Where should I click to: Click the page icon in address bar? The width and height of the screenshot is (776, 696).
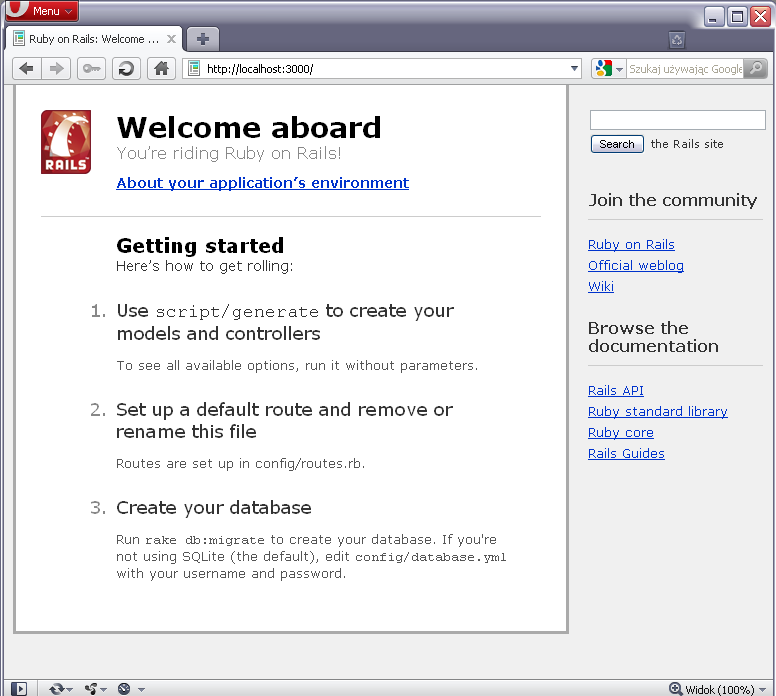[x=194, y=68]
